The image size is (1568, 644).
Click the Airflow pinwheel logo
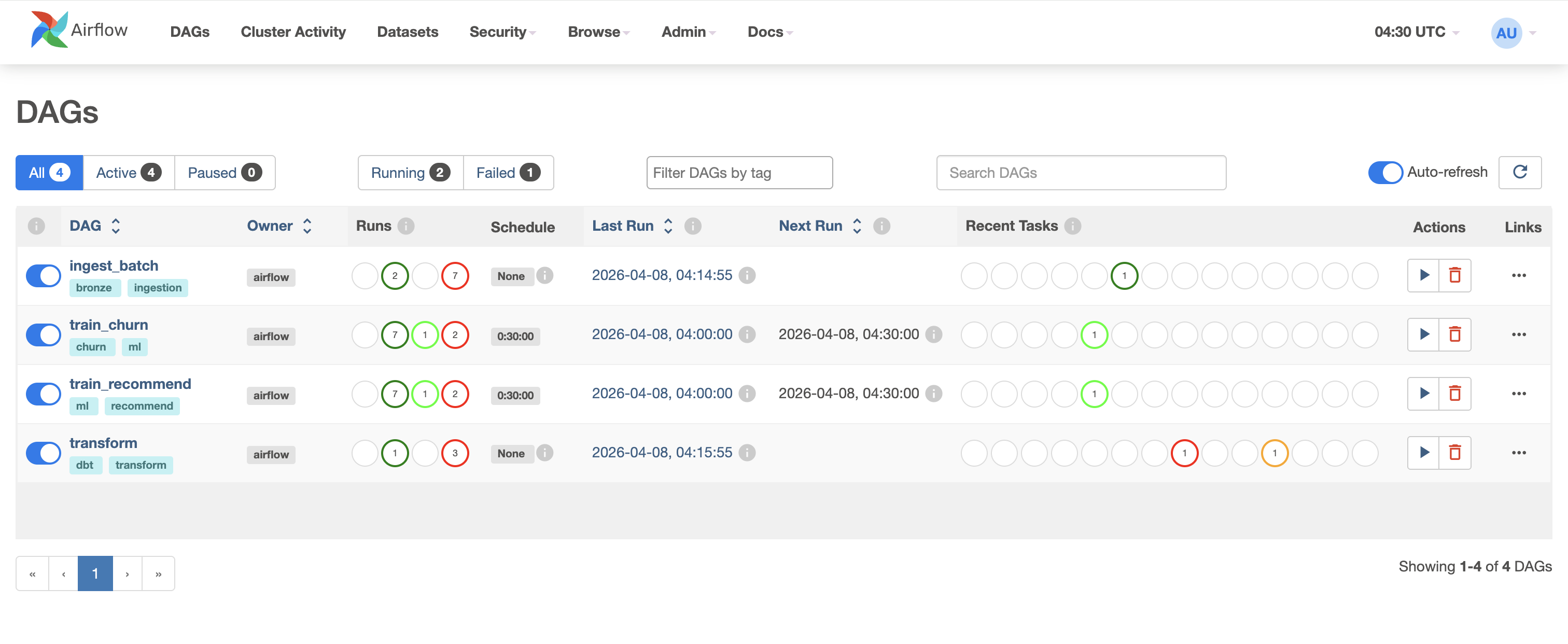tap(49, 29)
